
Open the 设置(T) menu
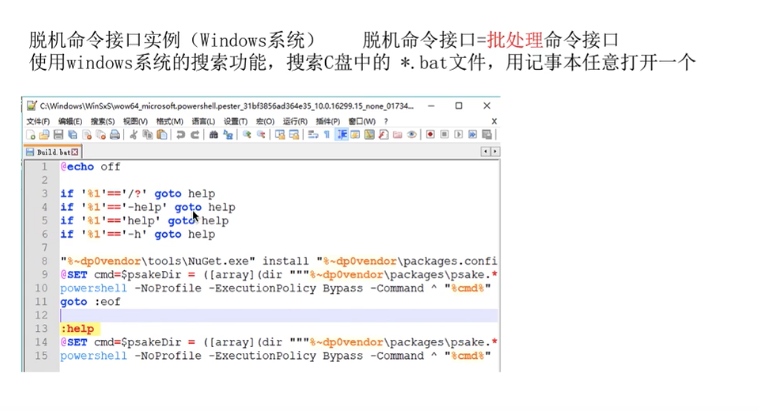click(x=235, y=121)
